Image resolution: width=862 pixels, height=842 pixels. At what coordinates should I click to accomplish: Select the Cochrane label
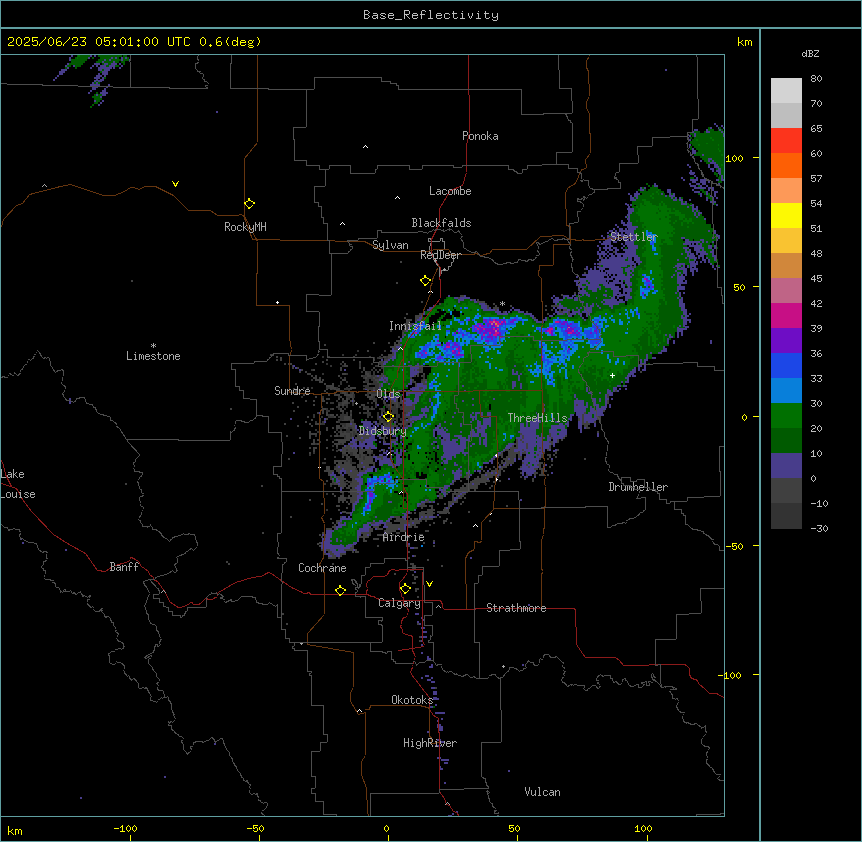point(322,568)
